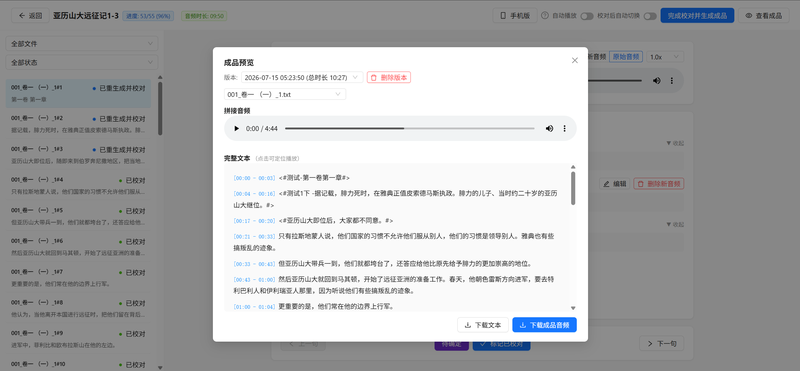Jump to timestamp [00:43 - 01:00]
Screen dimensions: 800x371
pos(254,280)
